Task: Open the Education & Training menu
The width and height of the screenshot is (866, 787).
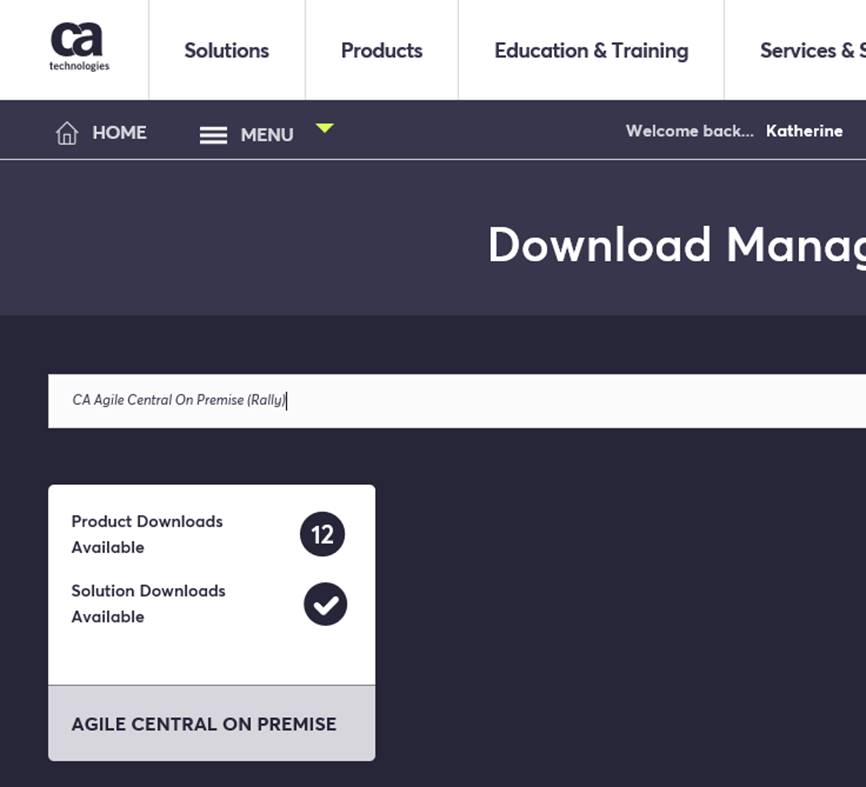Action: click(x=592, y=50)
